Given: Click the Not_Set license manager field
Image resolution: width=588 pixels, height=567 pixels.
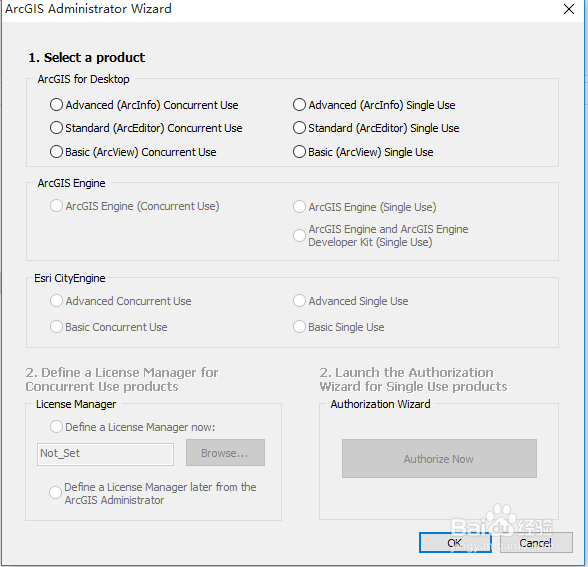Looking at the screenshot, I should (105, 454).
